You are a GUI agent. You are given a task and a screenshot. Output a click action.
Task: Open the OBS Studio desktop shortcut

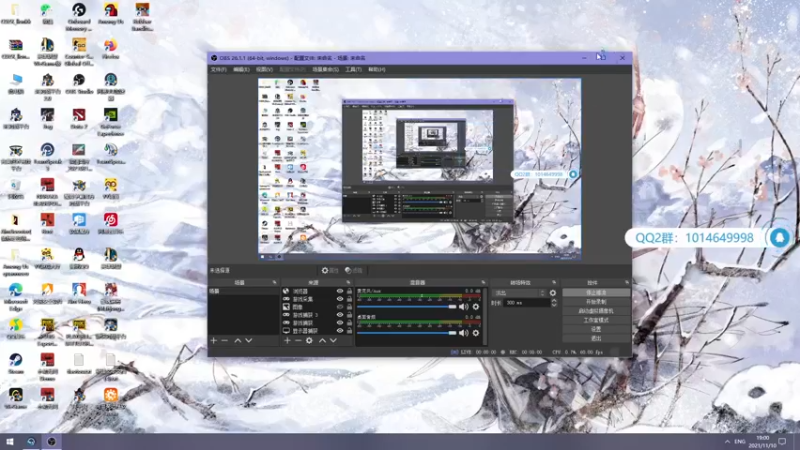79,84
